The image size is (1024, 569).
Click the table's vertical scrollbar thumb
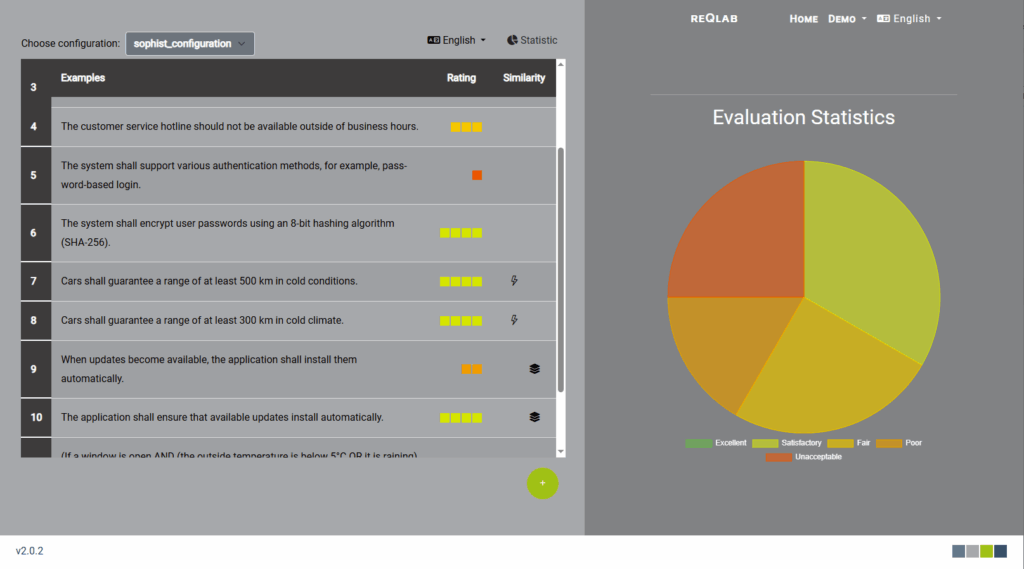click(x=560, y=270)
